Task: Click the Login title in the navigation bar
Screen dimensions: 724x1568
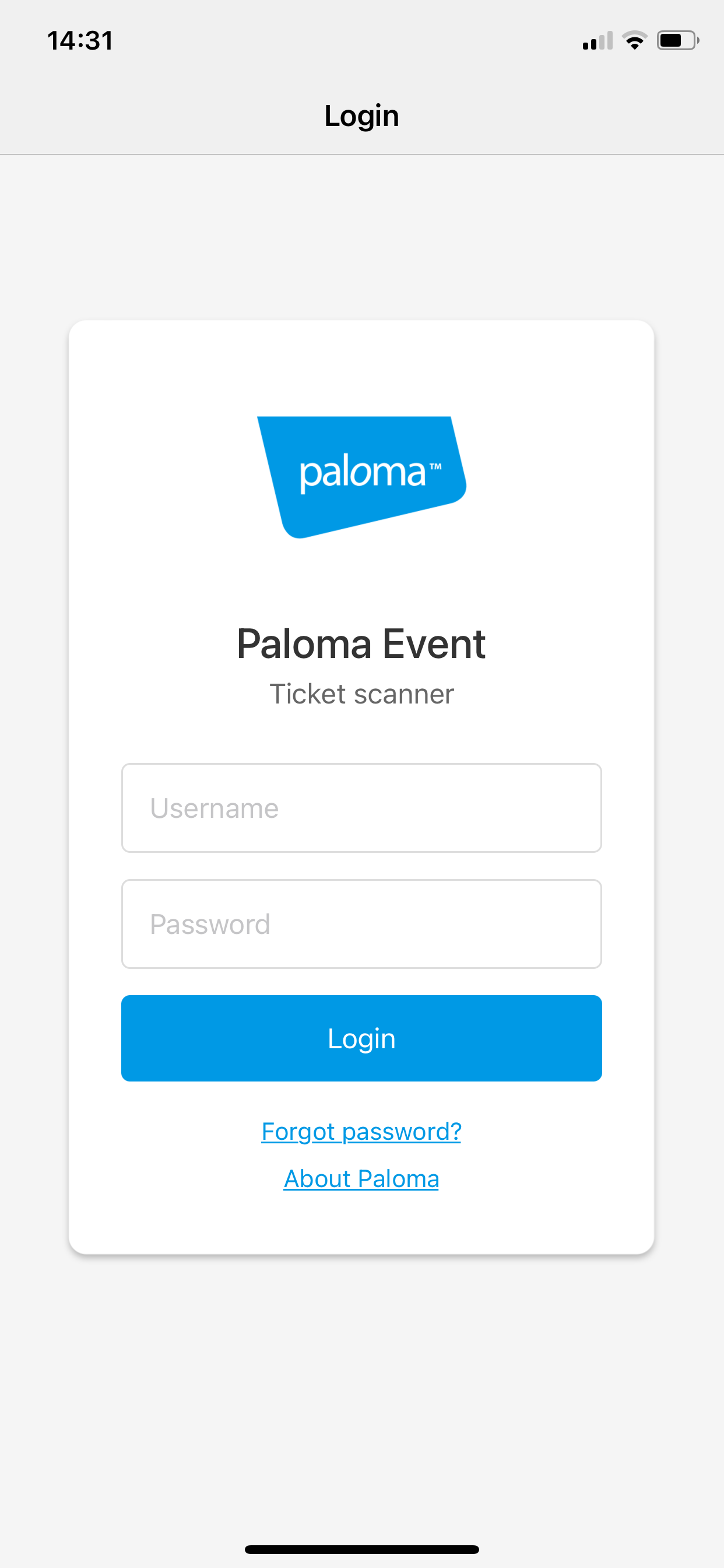Action: 361,116
